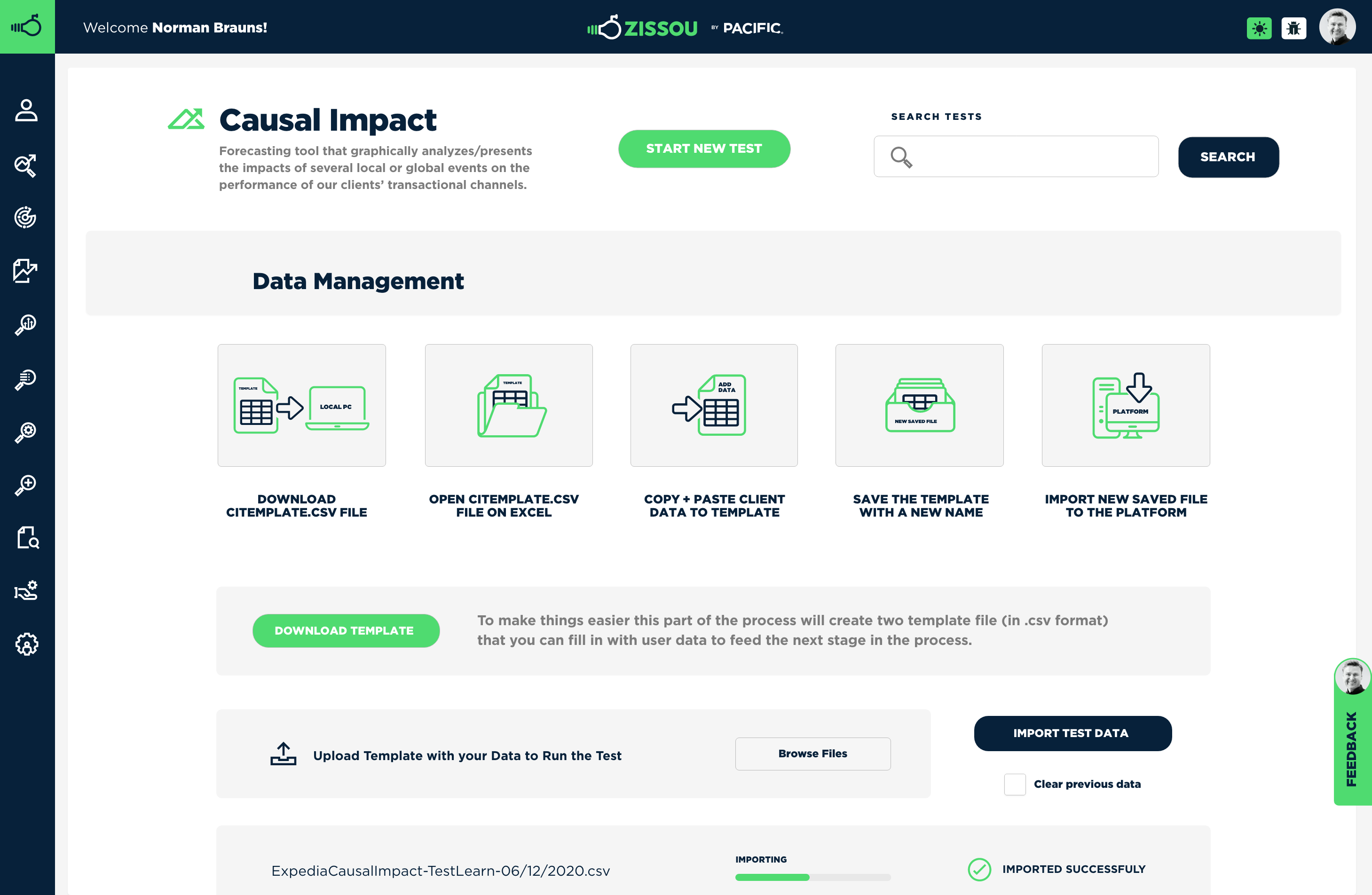Click the user profile sidebar icon
The image size is (1372, 895).
(x=26, y=110)
